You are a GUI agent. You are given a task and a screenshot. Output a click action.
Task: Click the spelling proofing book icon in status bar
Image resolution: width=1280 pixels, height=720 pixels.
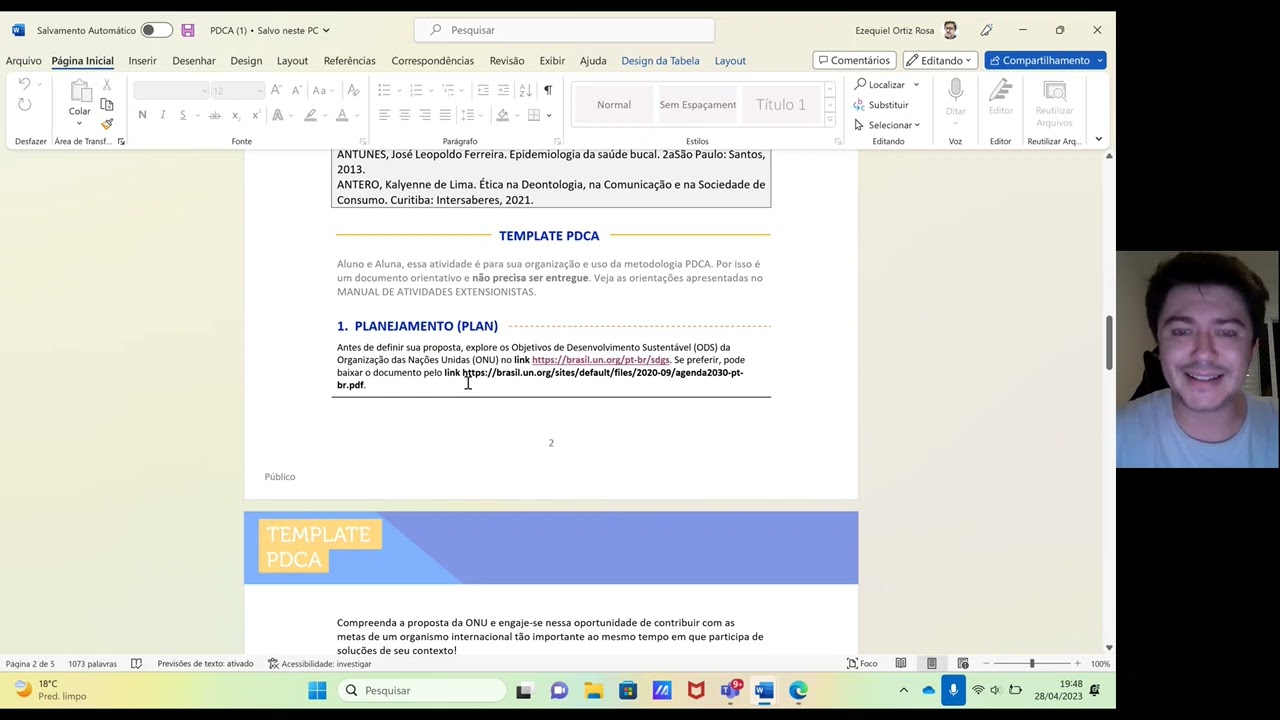click(x=136, y=663)
